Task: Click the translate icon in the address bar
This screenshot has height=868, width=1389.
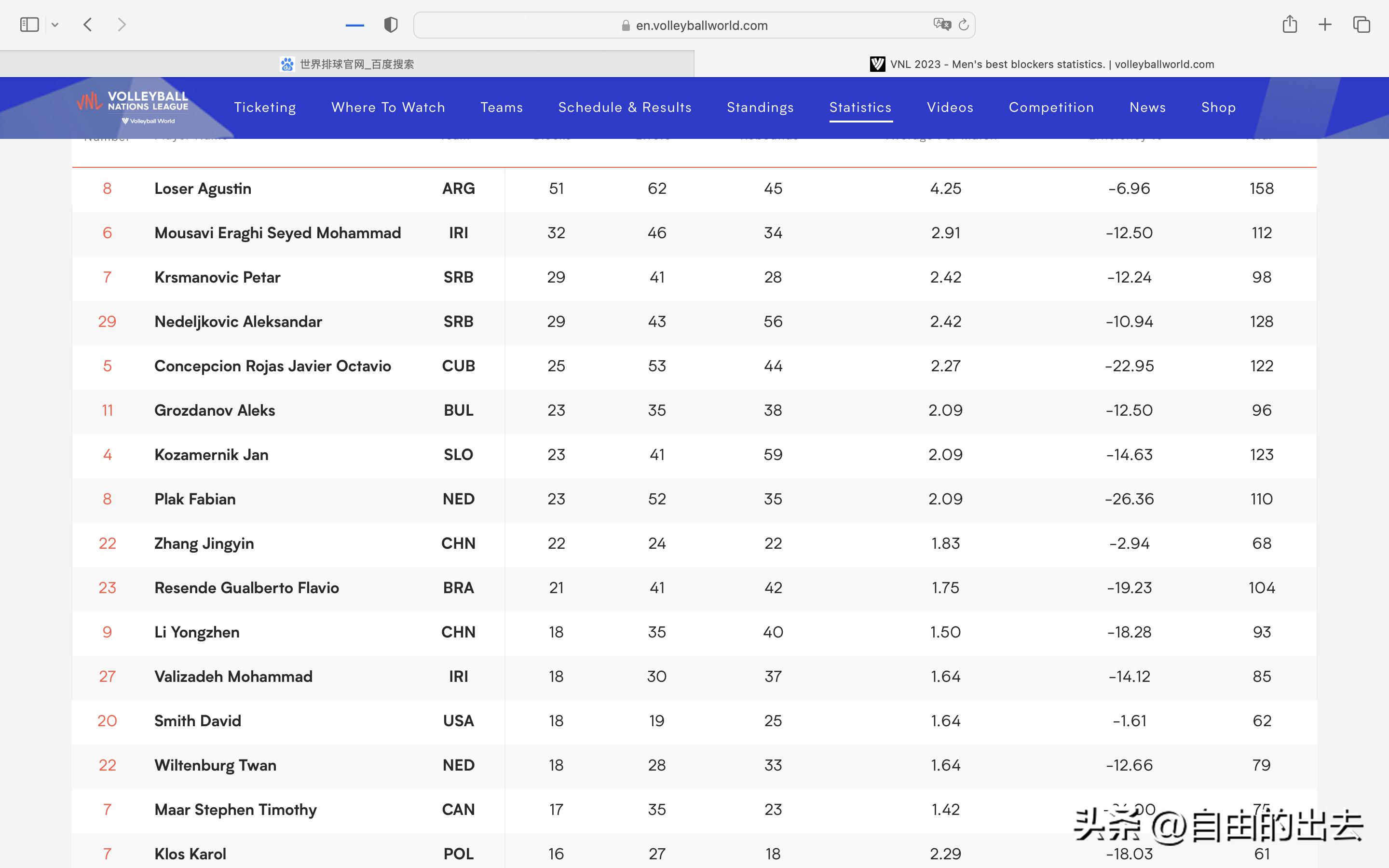Action: point(941,25)
